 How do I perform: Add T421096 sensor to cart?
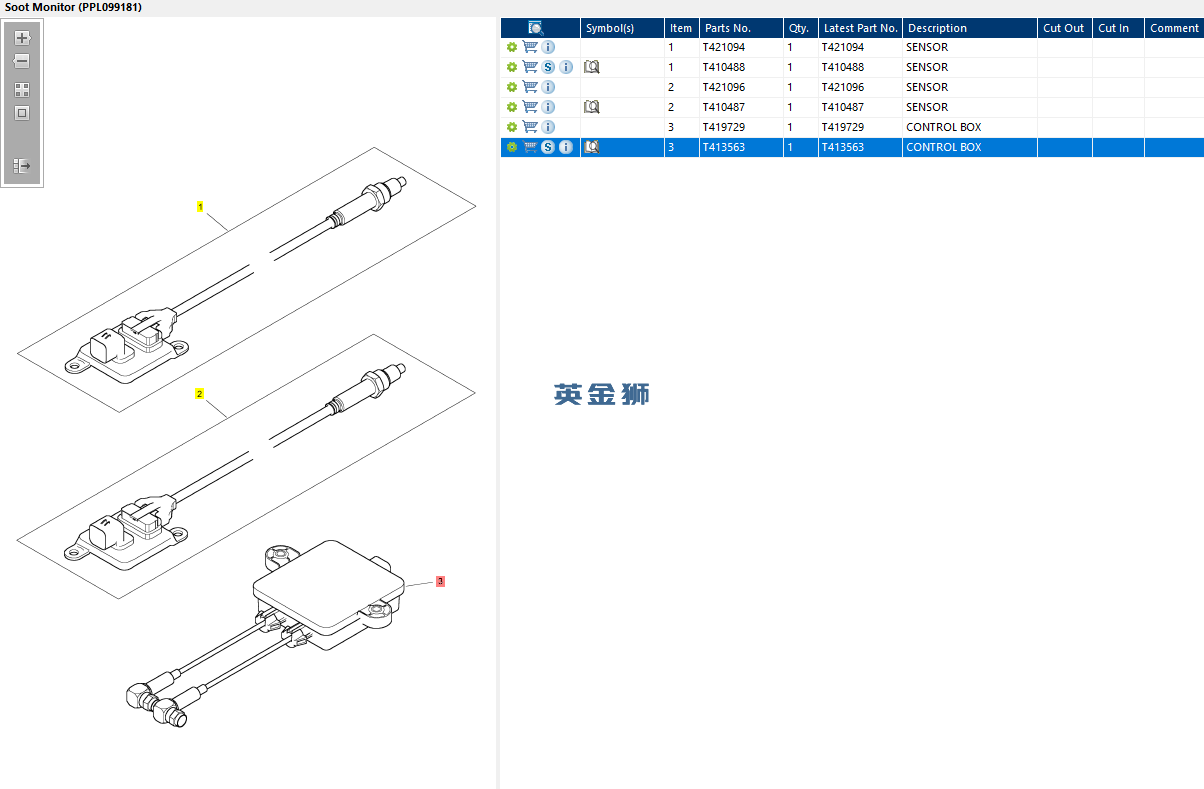[530, 87]
